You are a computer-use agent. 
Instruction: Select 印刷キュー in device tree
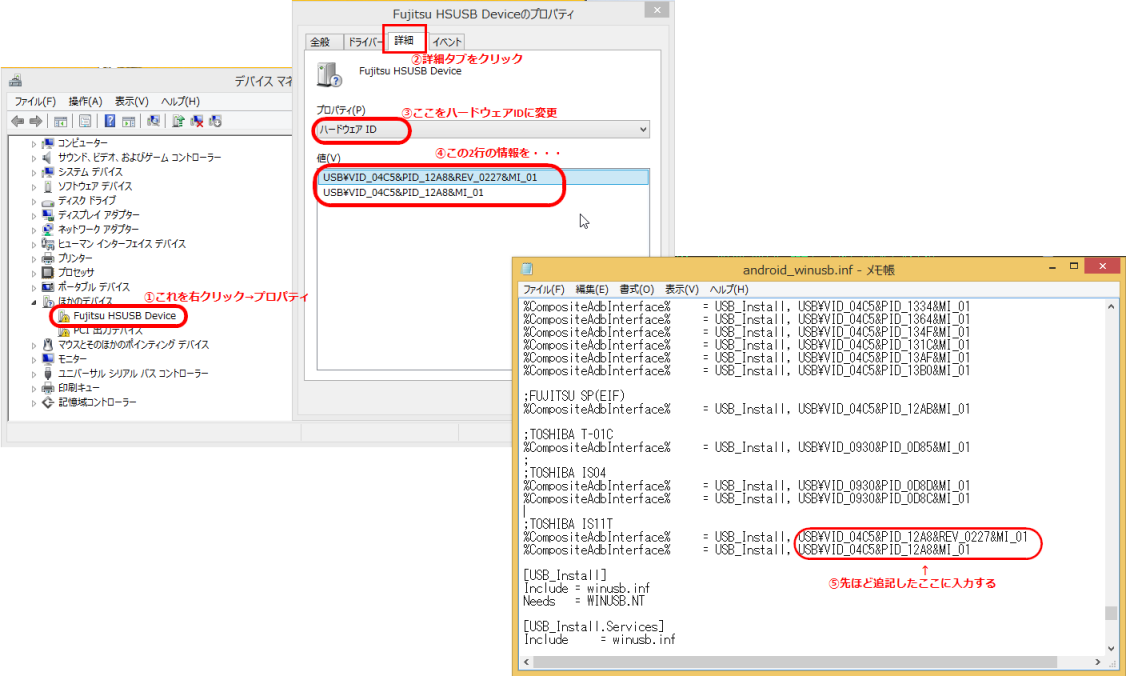tap(79, 388)
